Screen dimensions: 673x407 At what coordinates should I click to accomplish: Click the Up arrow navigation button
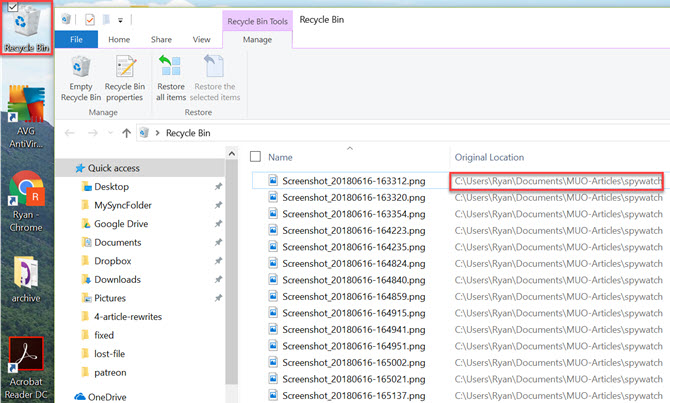point(126,132)
